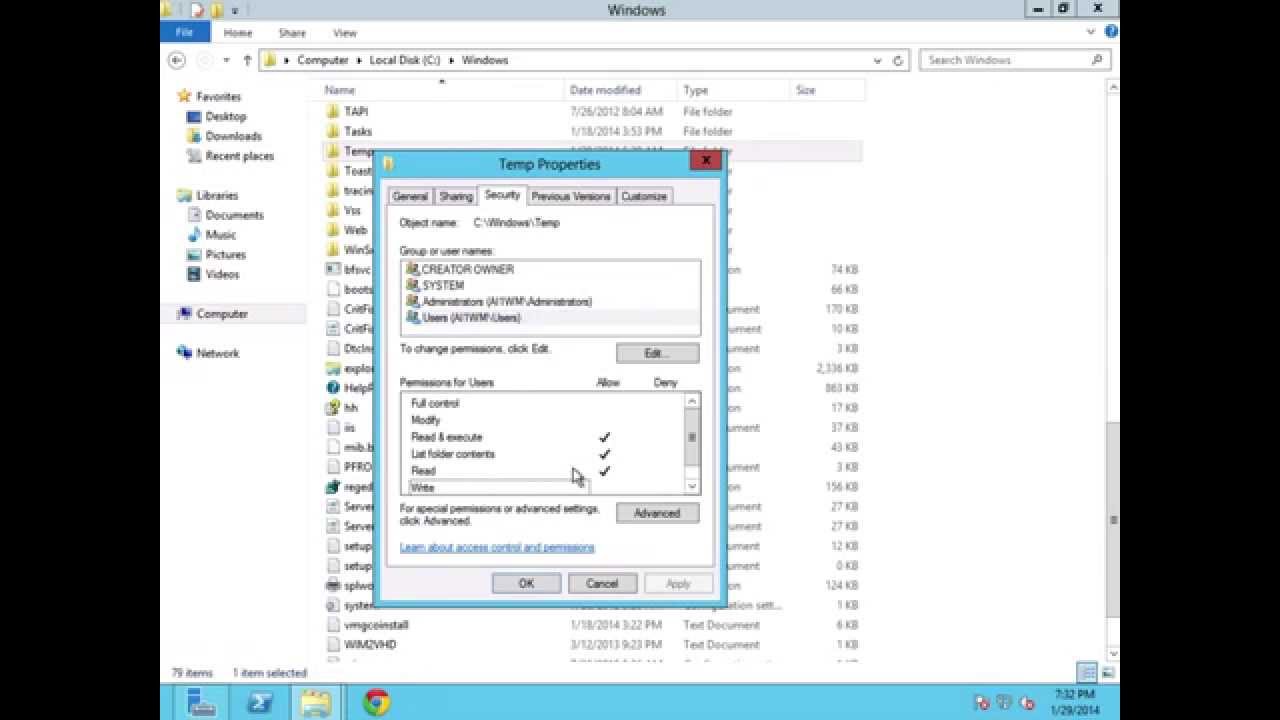Click the Advanced button

[x=657, y=513]
